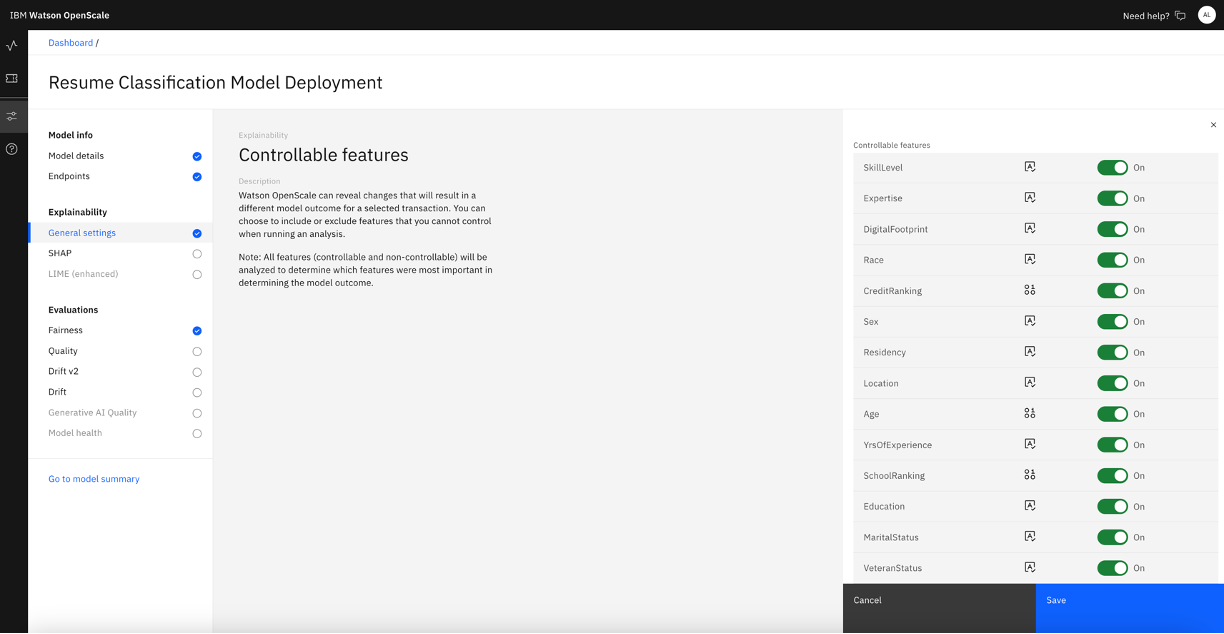Click the Quality status radio circle
Screen dimensions: 1224x634
[x=197, y=352]
